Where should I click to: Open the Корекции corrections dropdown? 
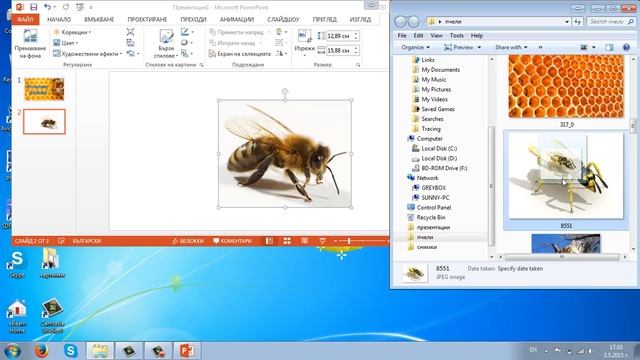[x=72, y=32]
